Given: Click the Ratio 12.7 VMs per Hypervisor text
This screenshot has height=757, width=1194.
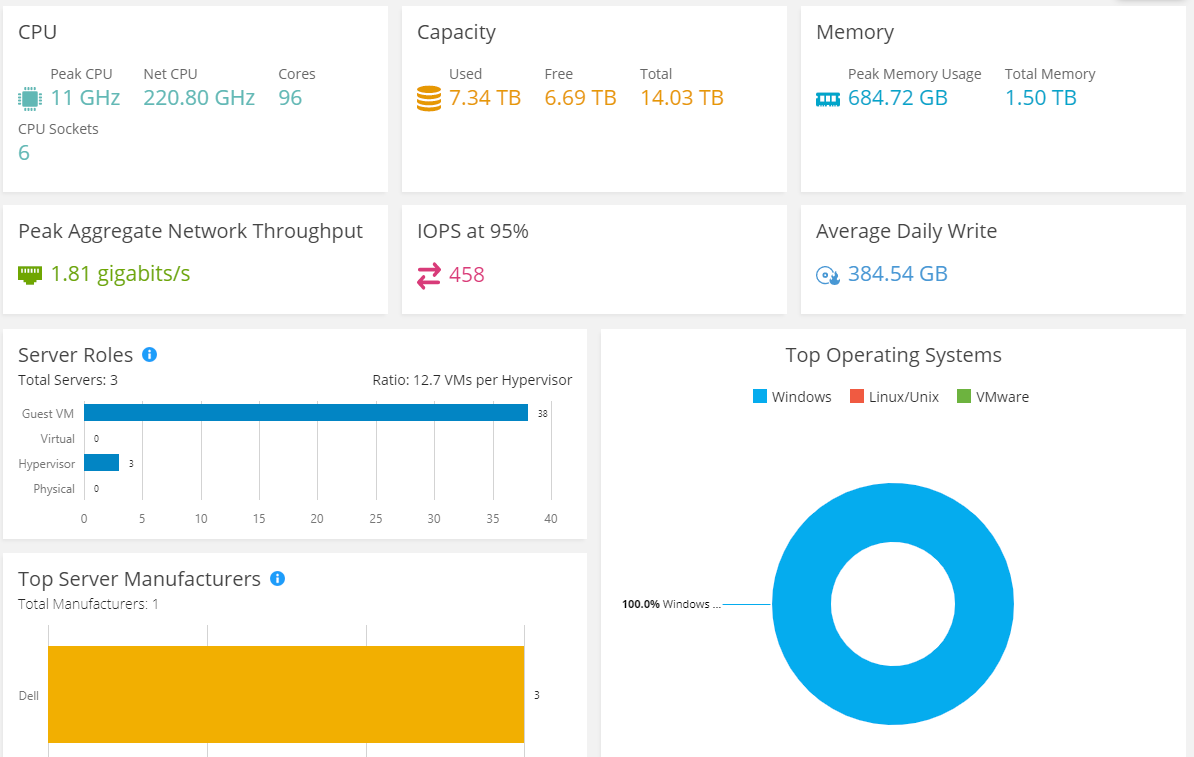Looking at the screenshot, I should pos(470,379).
